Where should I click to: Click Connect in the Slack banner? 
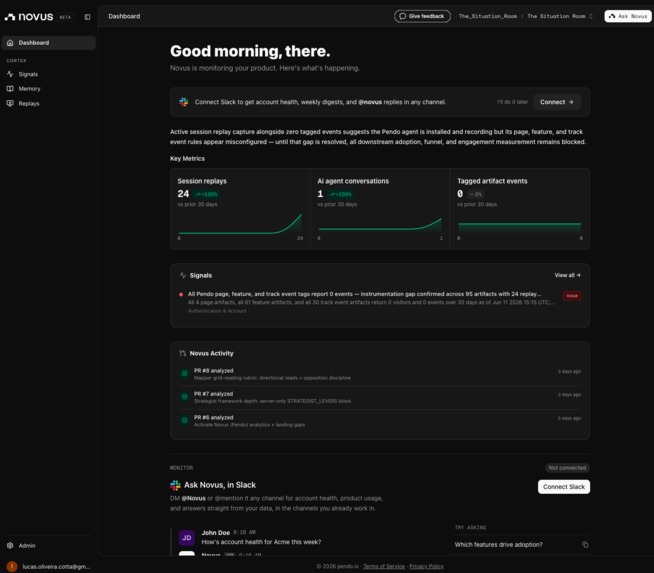pos(556,102)
